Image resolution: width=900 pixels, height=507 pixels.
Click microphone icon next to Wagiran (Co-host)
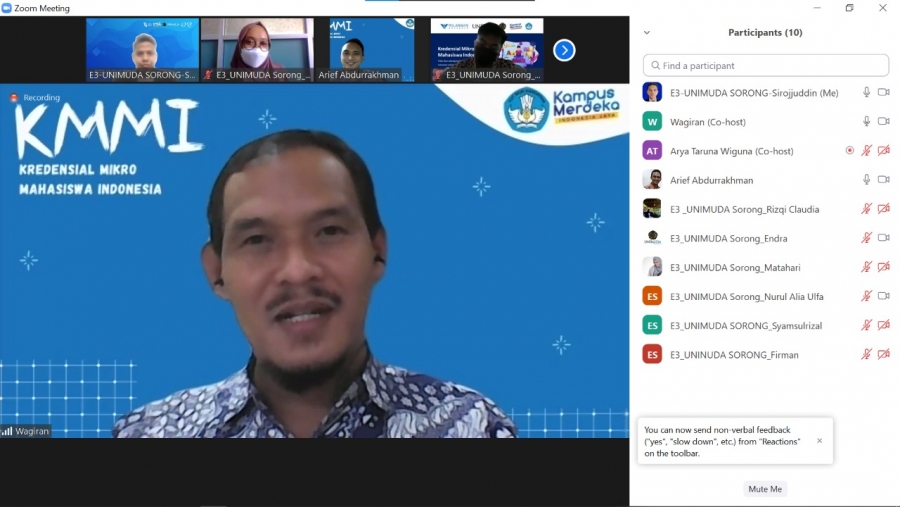pos(866,121)
